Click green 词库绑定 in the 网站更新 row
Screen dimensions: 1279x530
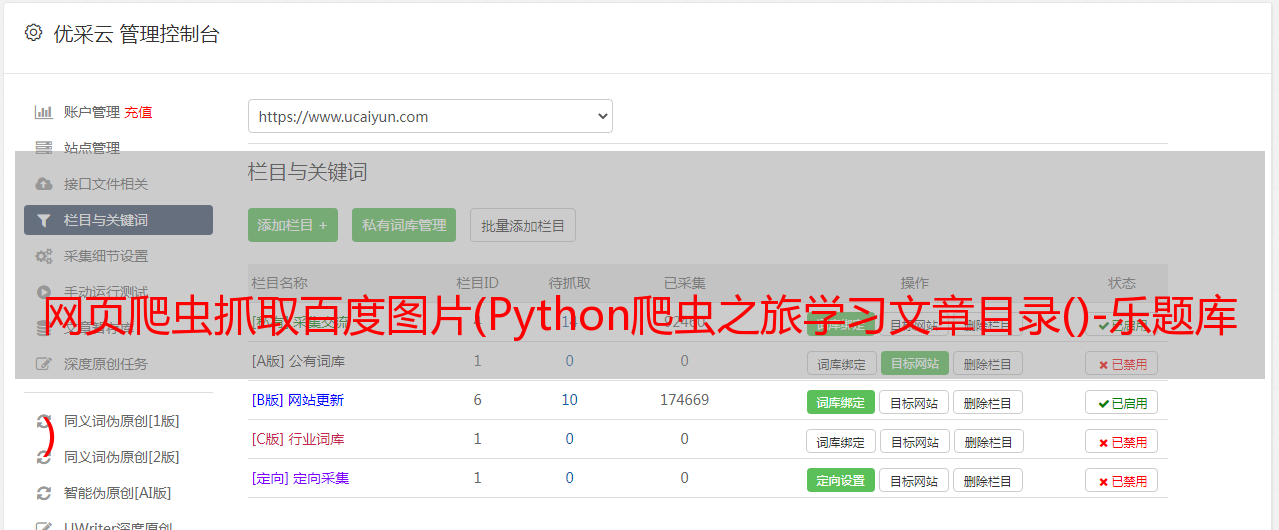[841, 402]
